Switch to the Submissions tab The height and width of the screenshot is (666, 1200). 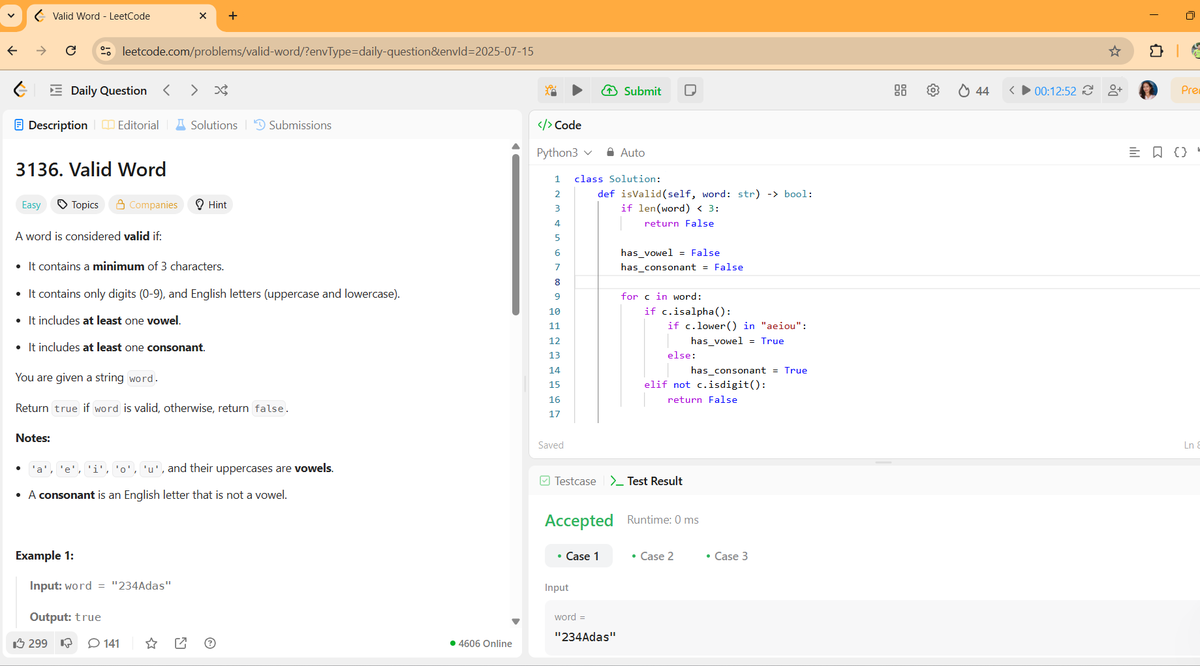point(292,125)
